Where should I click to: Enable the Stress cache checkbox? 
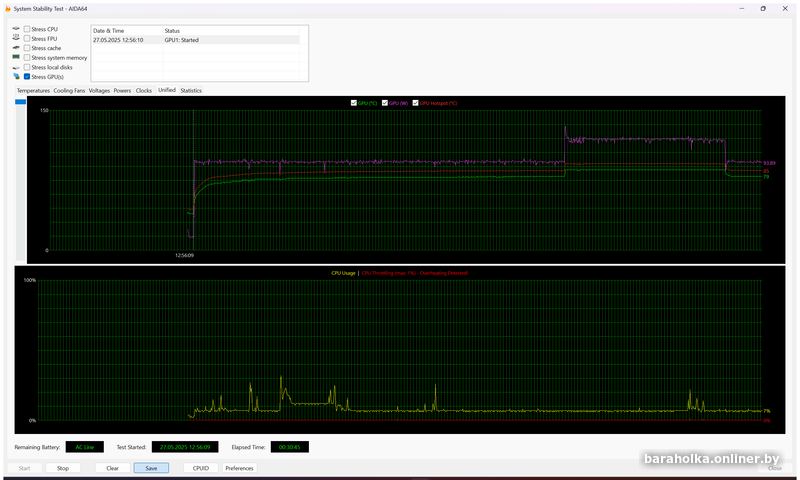27,48
